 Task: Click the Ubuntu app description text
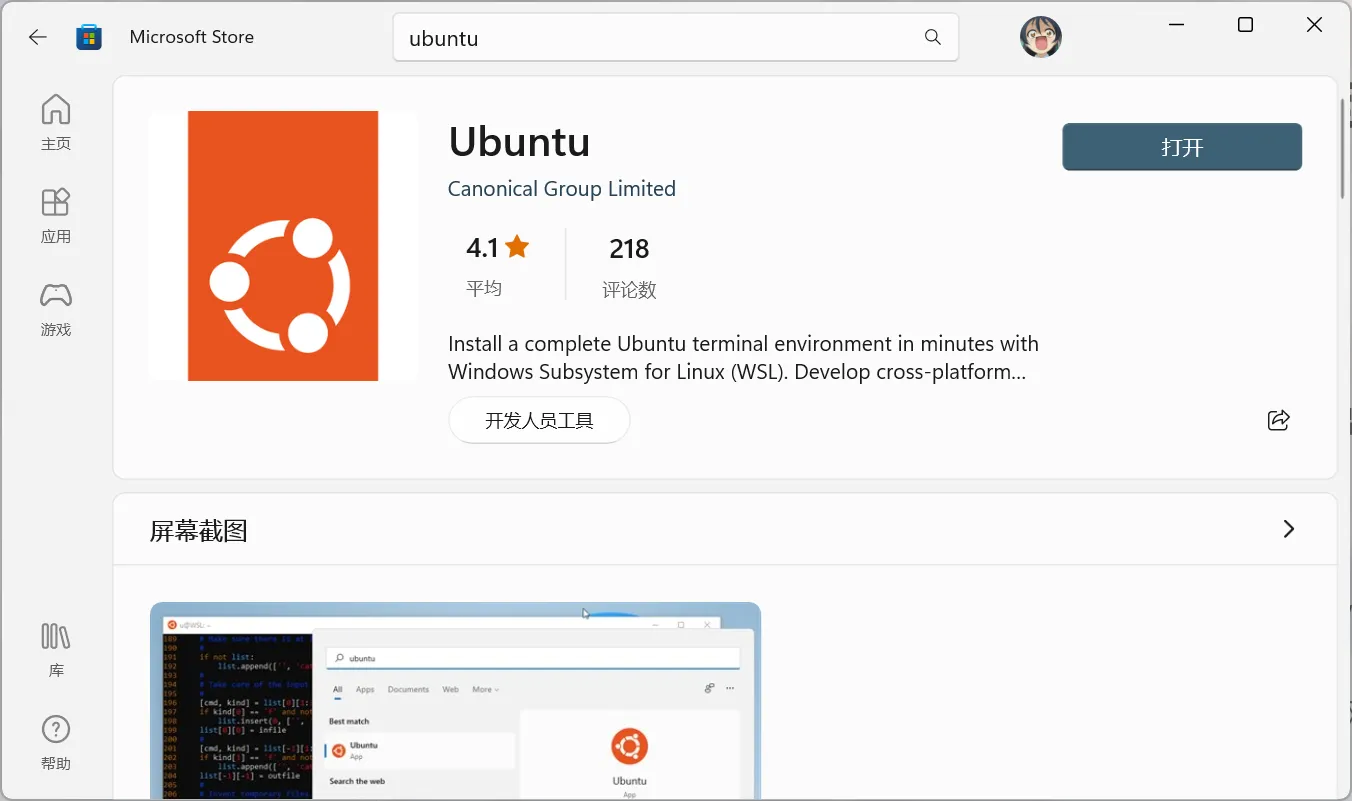click(x=742, y=358)
